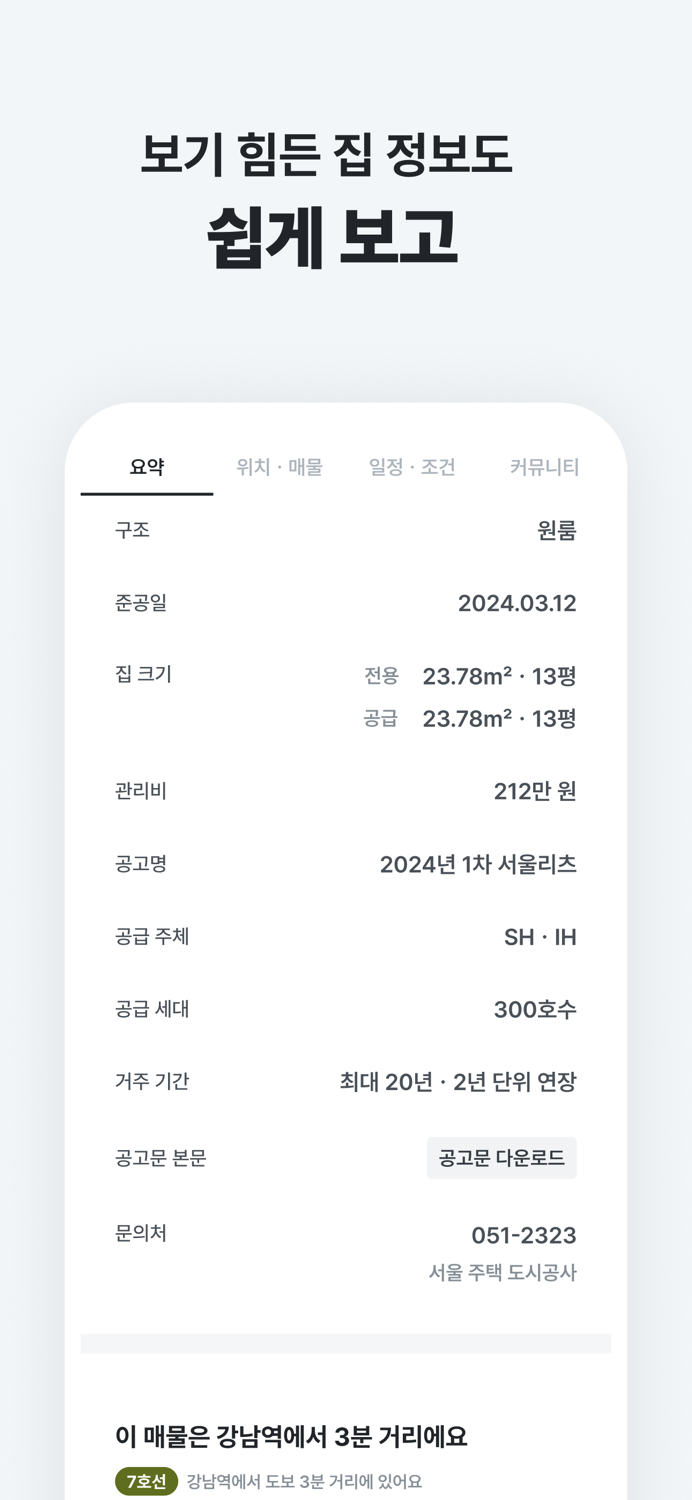Select the 요약 tab
The height and width of the screenshot is (1500, 692).
(x=145, y=465)
